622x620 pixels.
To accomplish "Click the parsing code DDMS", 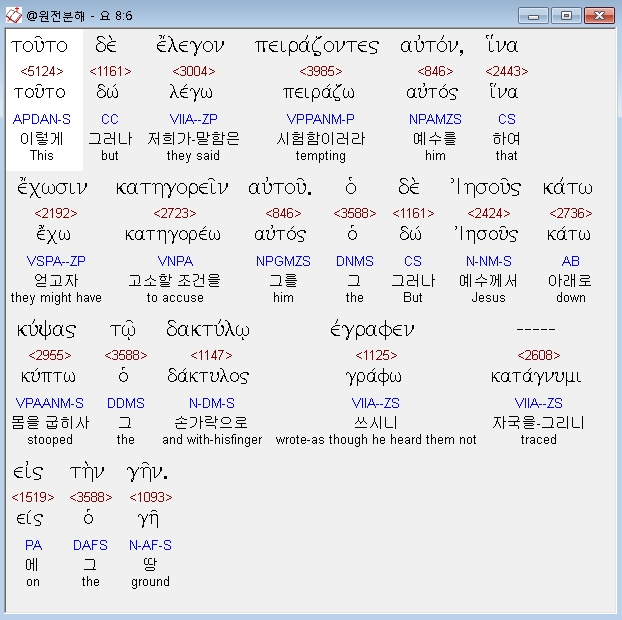I will (126, 403).
